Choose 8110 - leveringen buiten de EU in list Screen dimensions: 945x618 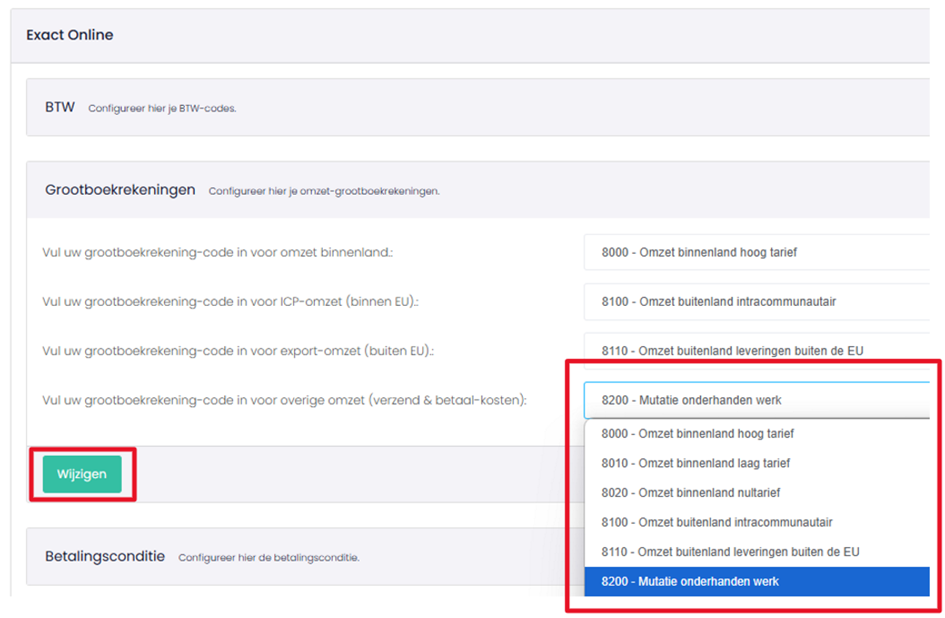coord(756,552)
